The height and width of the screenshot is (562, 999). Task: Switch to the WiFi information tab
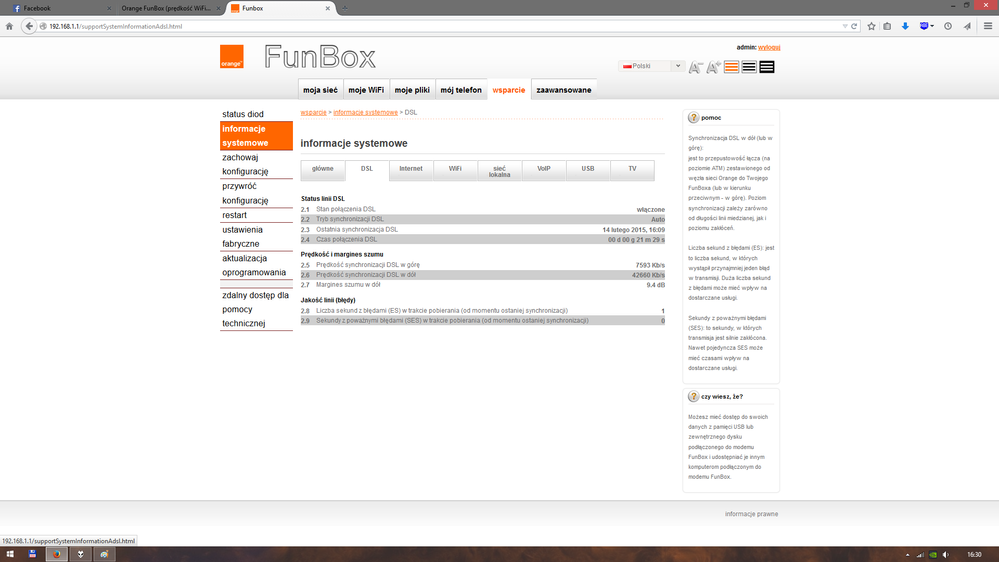(455, 169)
